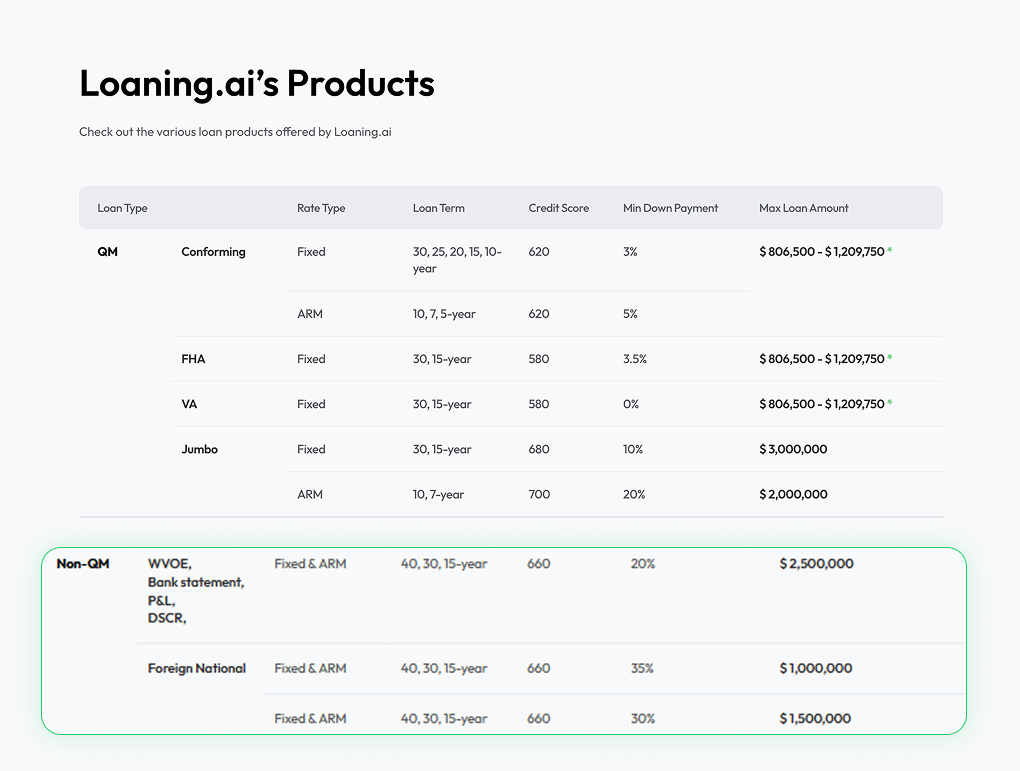Click the 35% minimum down payment value
The image size is (1020, 771).
pos(642,669)
